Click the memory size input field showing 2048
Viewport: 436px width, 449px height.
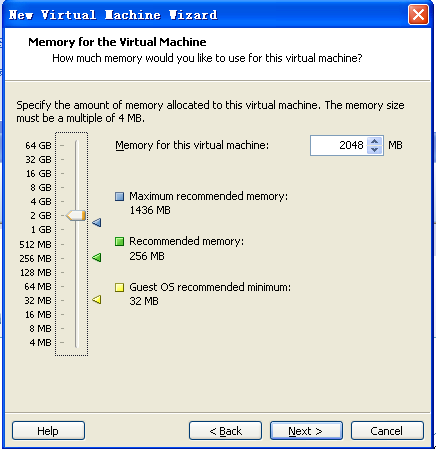click(x=339, y=145)
